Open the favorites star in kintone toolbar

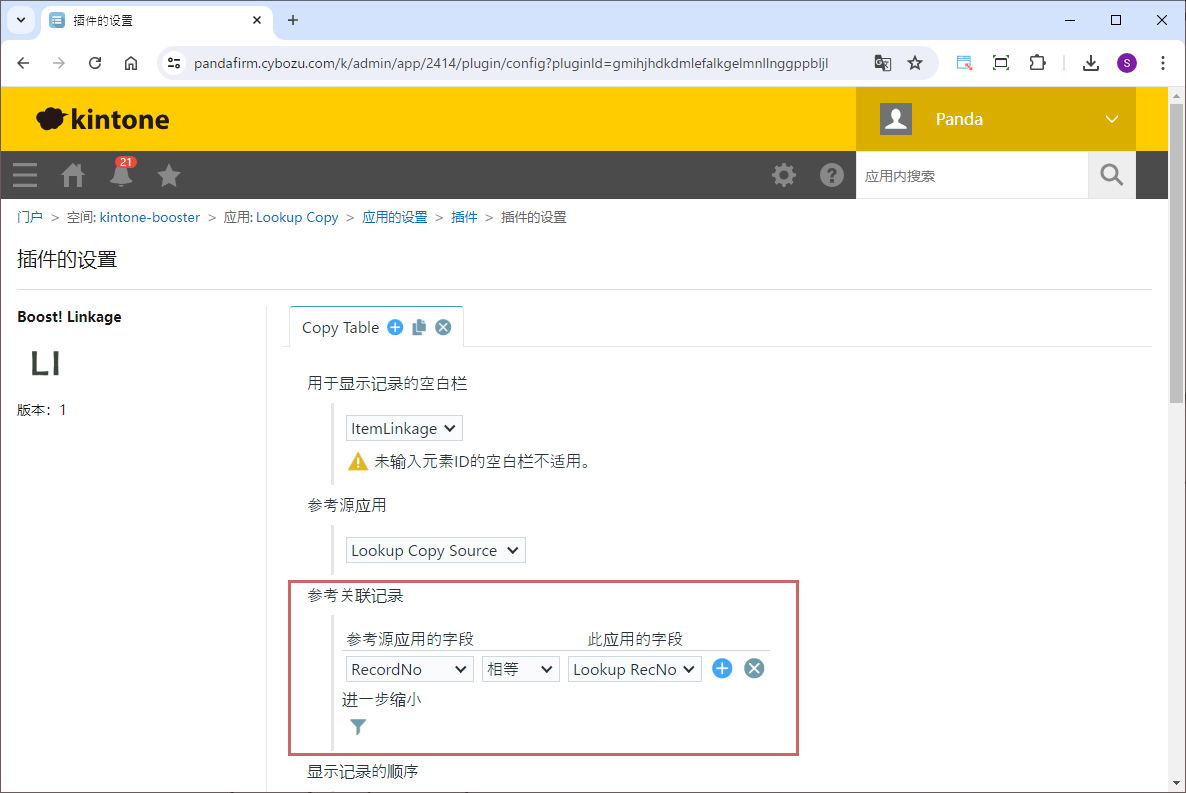pyautogui.click(x=169, y=176)
